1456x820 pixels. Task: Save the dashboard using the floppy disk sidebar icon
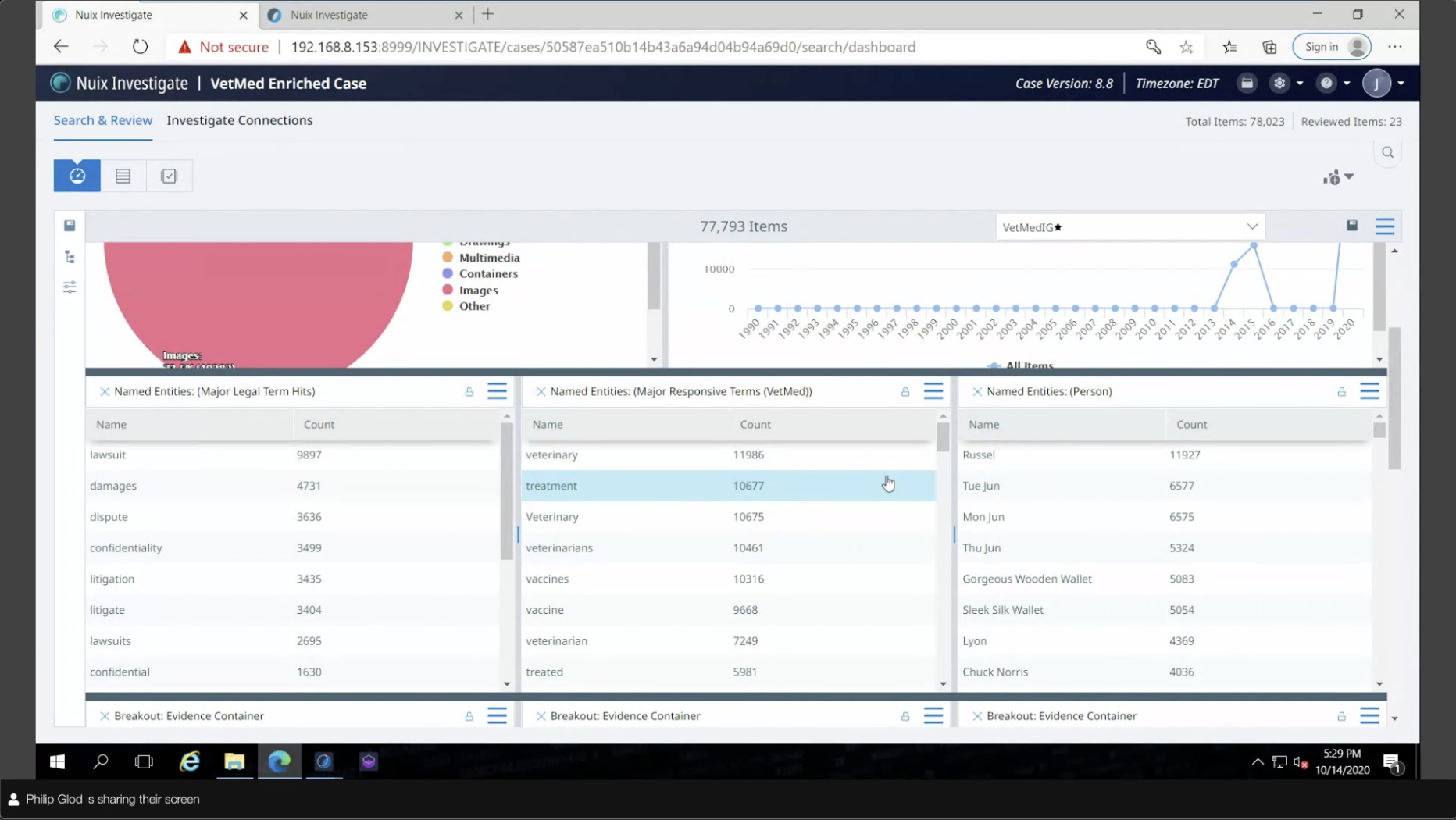(x=69, y=225)
